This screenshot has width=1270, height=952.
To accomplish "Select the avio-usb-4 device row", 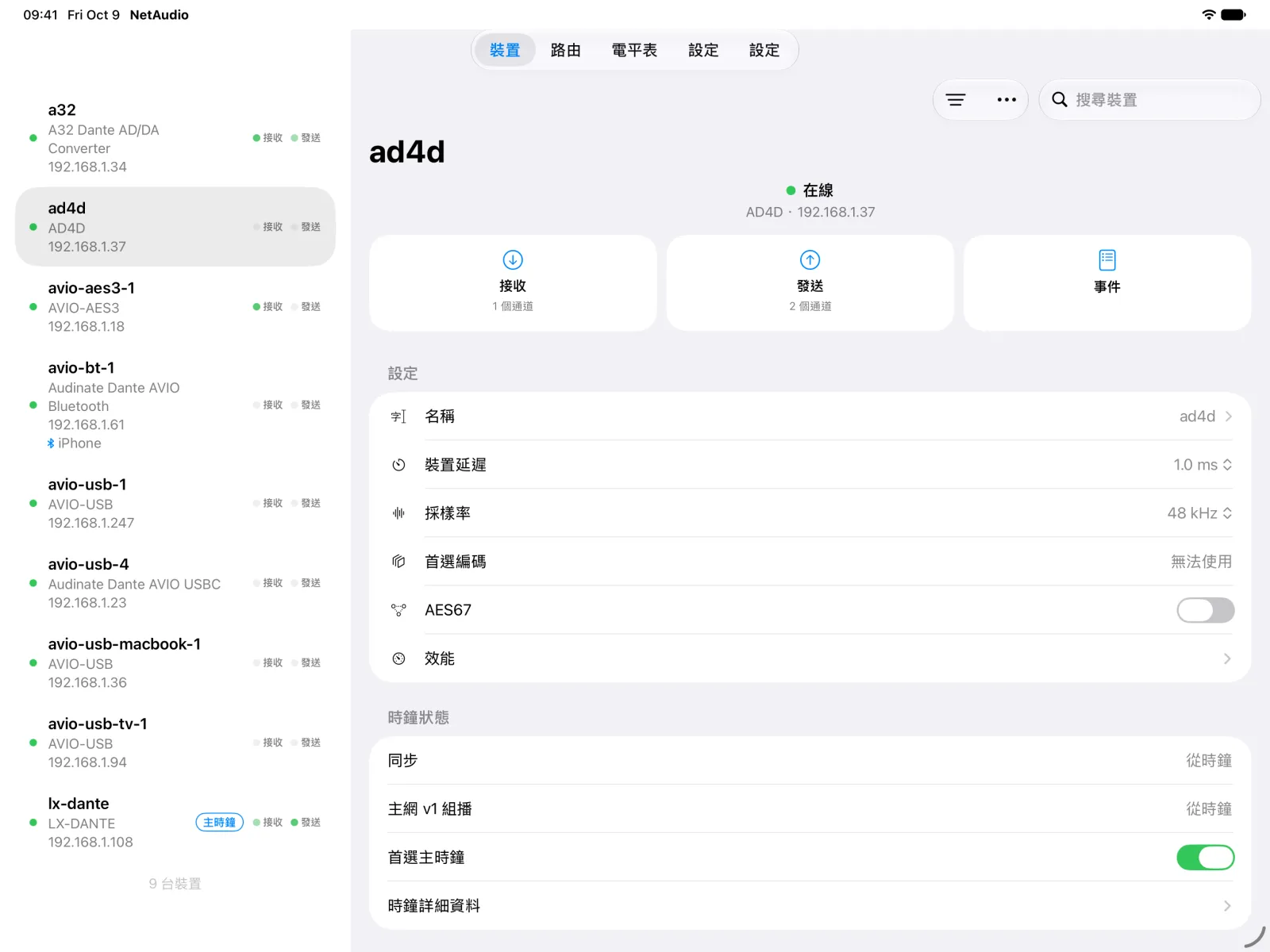I will pos(175,583).
